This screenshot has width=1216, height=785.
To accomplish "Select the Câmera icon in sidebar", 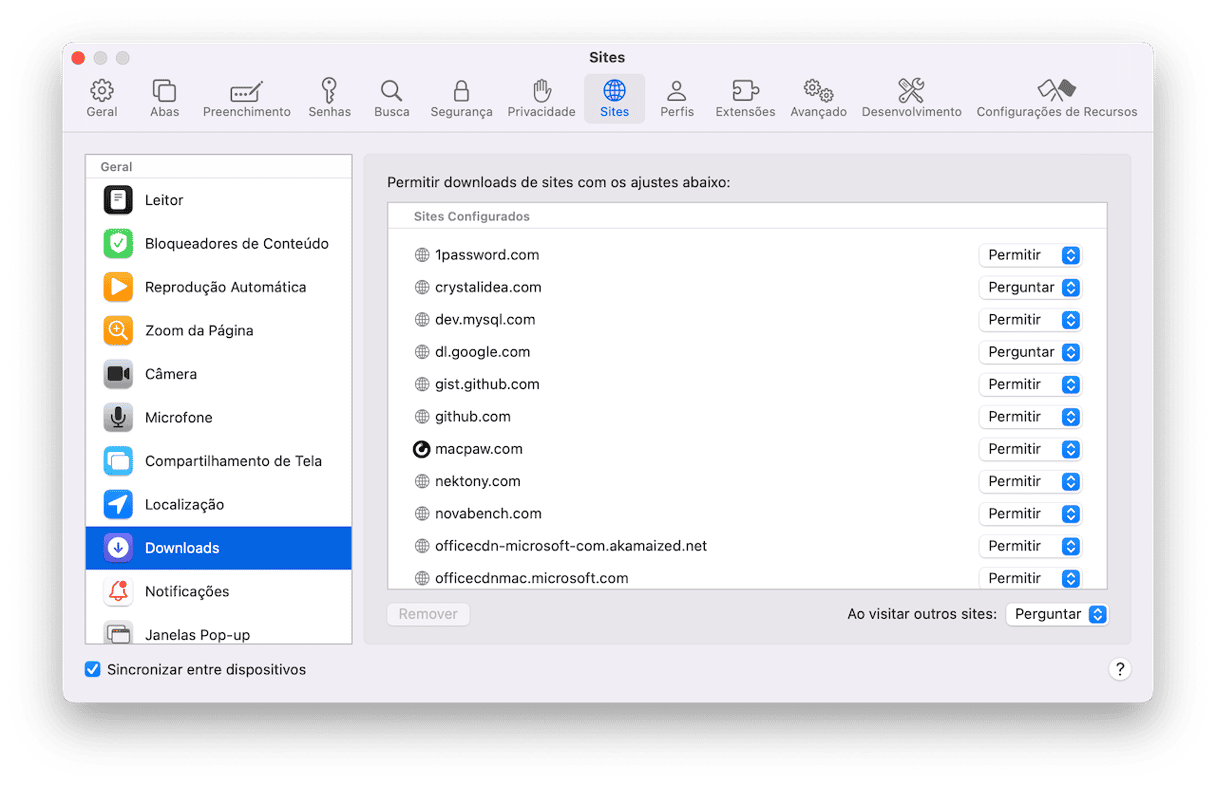I will [118, 374].
